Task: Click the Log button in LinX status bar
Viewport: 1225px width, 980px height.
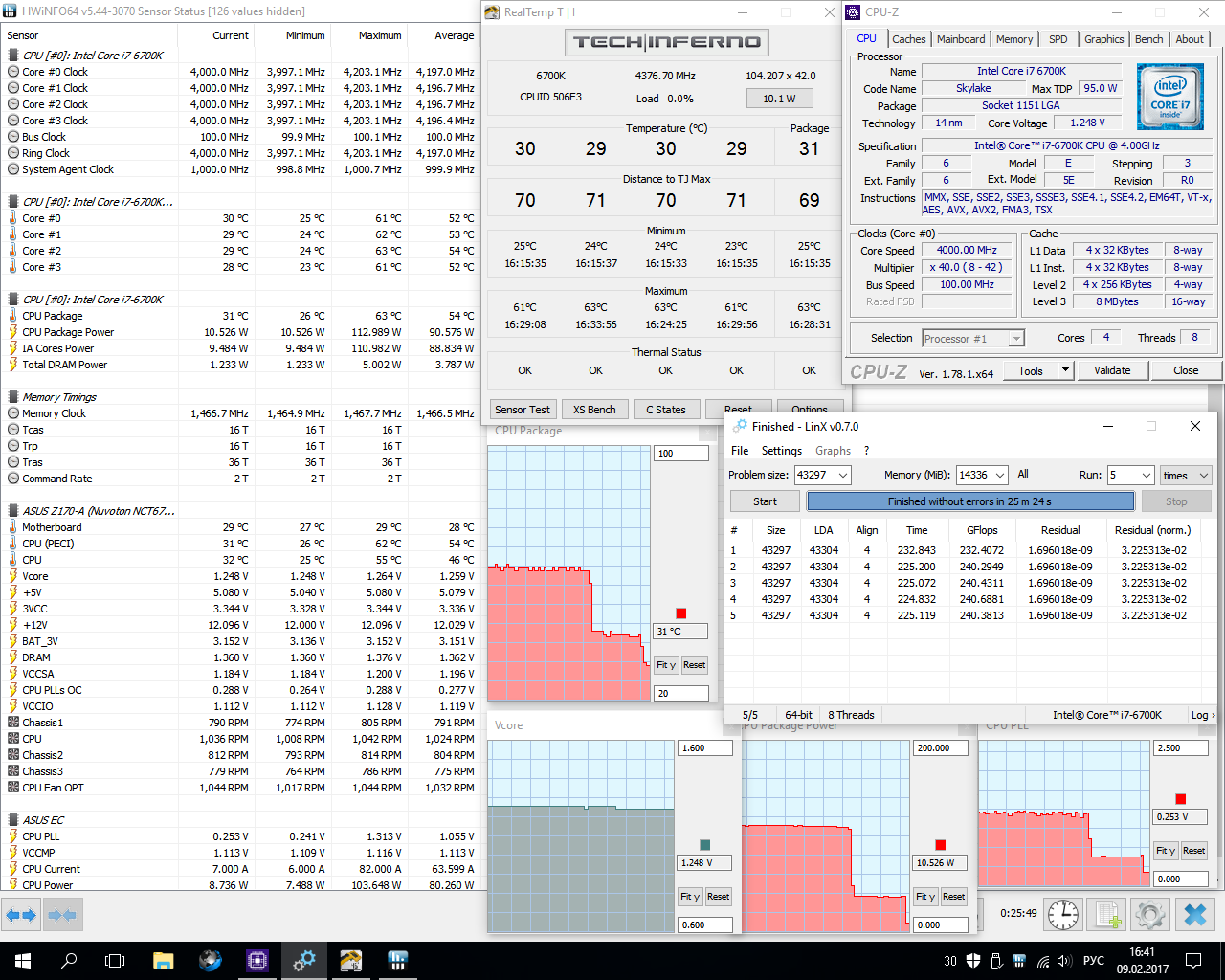Action: point(1202,715)
